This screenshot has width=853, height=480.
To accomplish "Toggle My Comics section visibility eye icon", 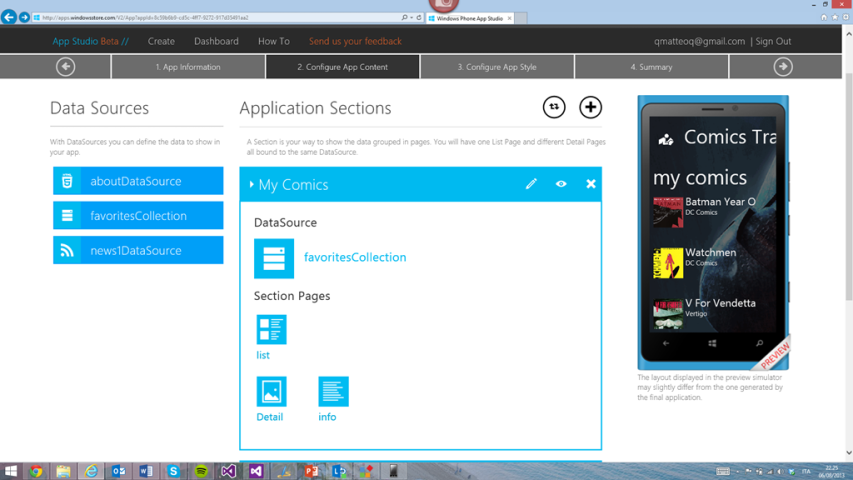I will (x=561, y=184).
